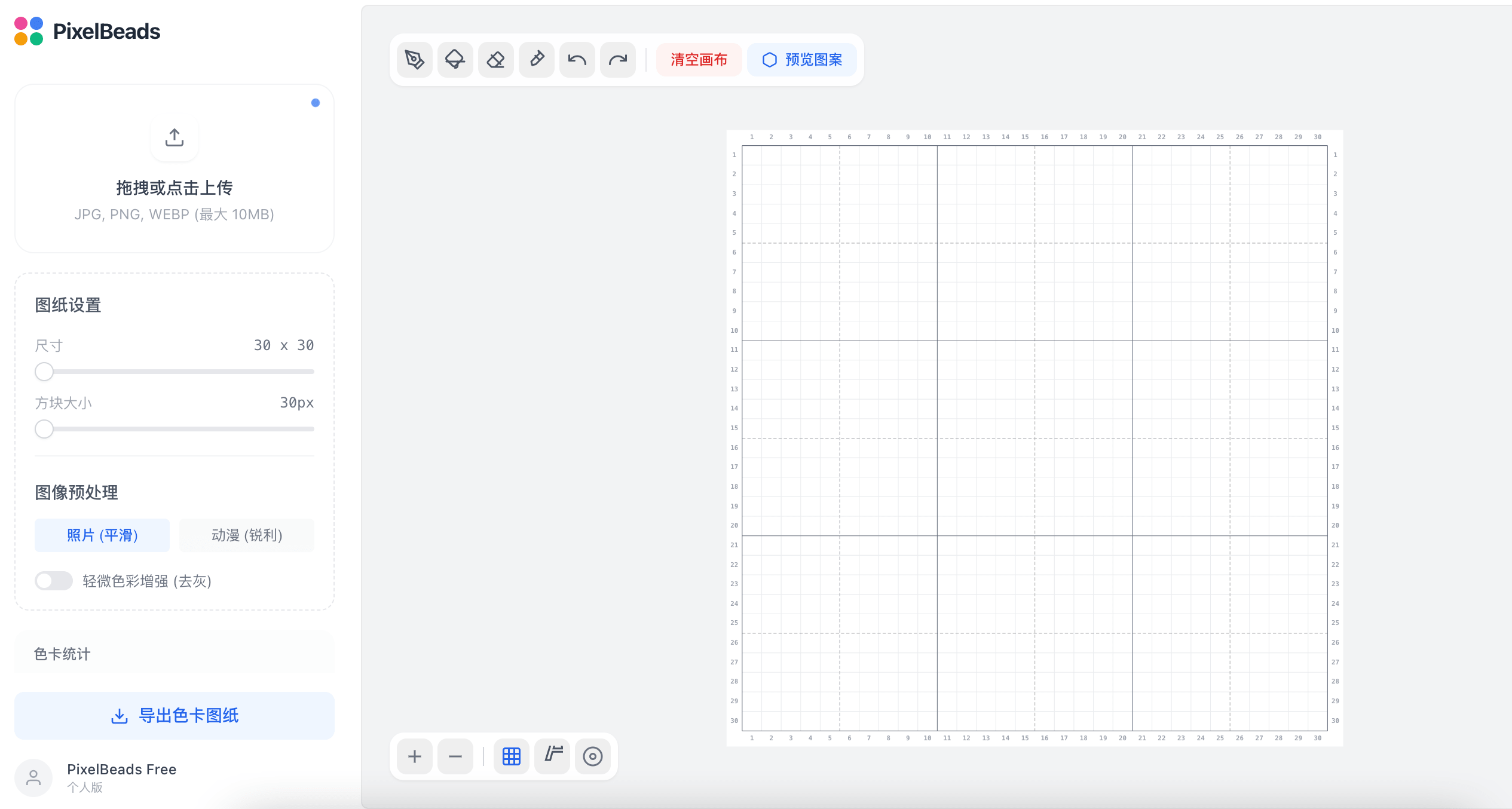Click 导出色卡图纸 export button
This screenshot has width=1512, height=809.
[x=175, y=716]
